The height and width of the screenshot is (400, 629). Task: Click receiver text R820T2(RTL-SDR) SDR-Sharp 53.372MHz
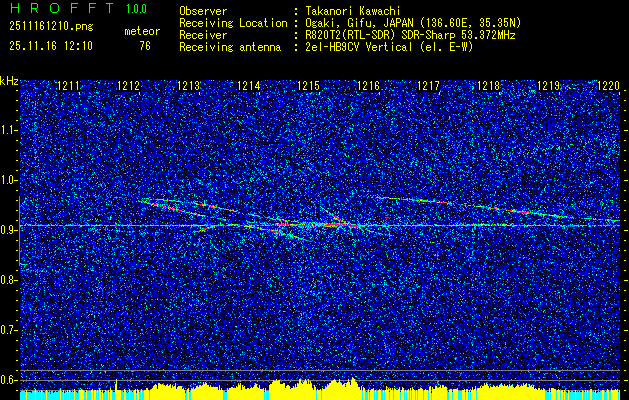pos(410,35)
